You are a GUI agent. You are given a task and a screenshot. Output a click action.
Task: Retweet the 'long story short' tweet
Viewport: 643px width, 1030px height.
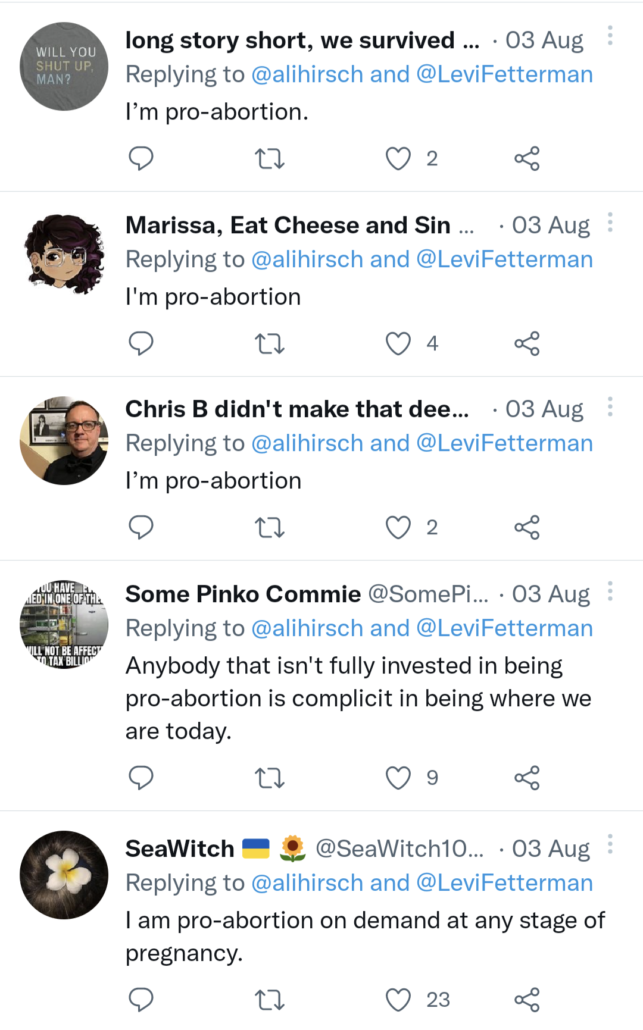[270, 158]
